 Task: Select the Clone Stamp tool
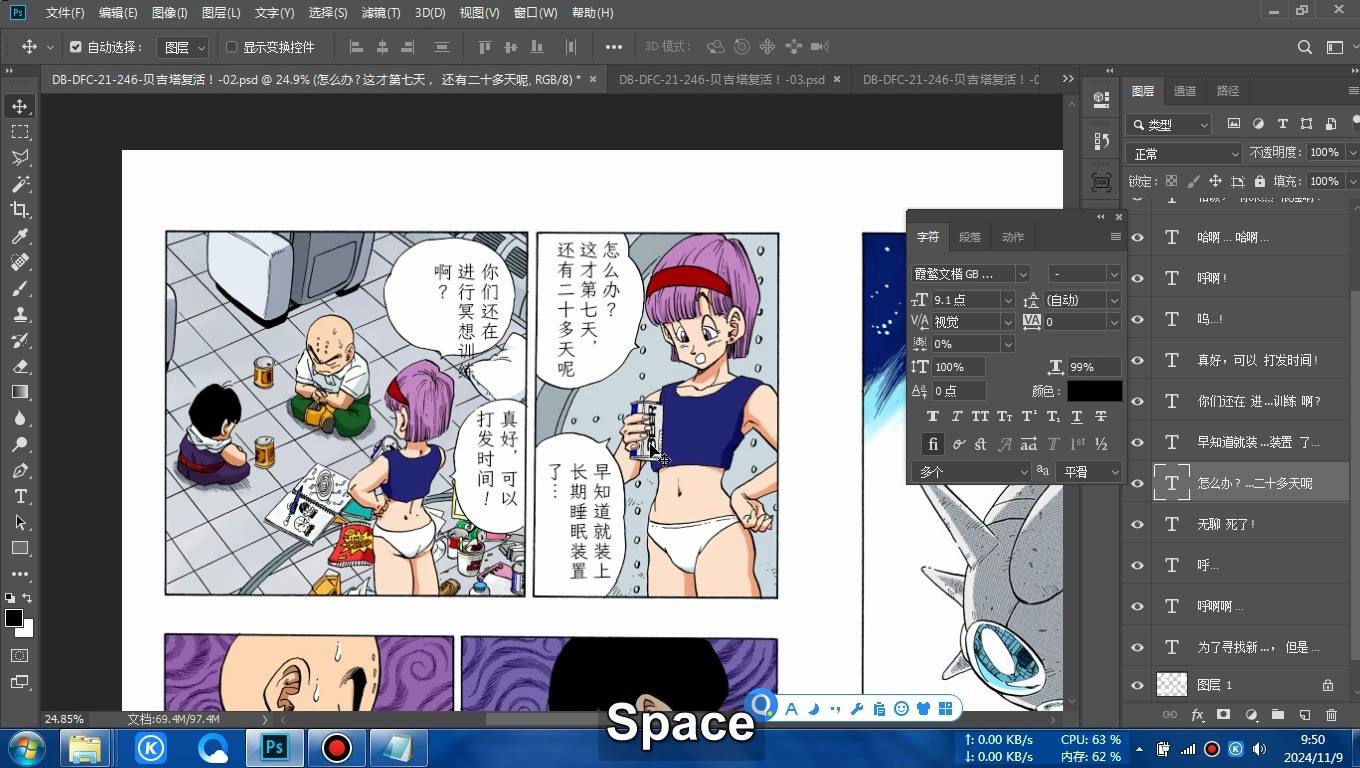tap(20, 314)
